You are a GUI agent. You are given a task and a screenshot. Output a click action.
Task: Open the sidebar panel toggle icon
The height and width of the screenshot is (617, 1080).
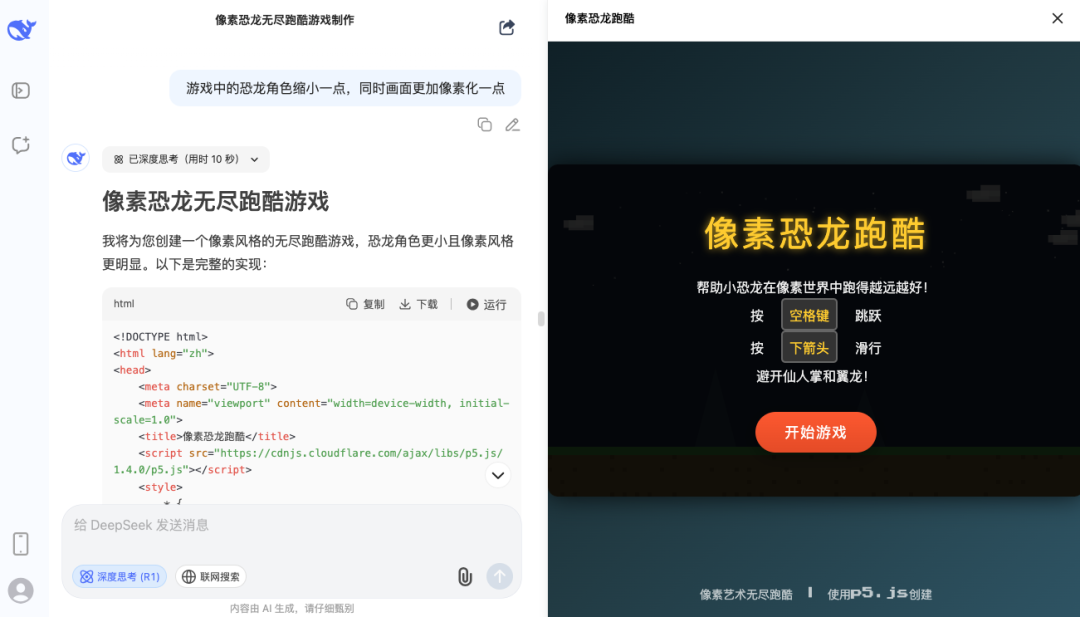pos(21,90)
